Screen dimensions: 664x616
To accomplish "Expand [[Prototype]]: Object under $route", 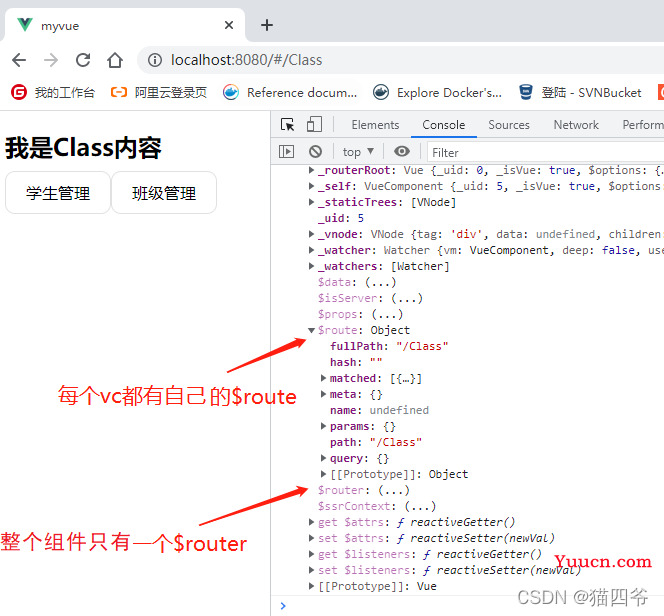I will (x=324, y=474).
